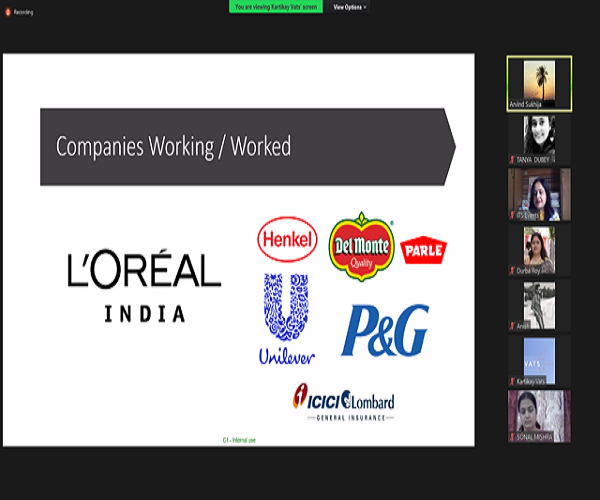Select SONAL MISHRA's participant tile
This screenshot has height=500, width=600.
(x=540, y=416)
